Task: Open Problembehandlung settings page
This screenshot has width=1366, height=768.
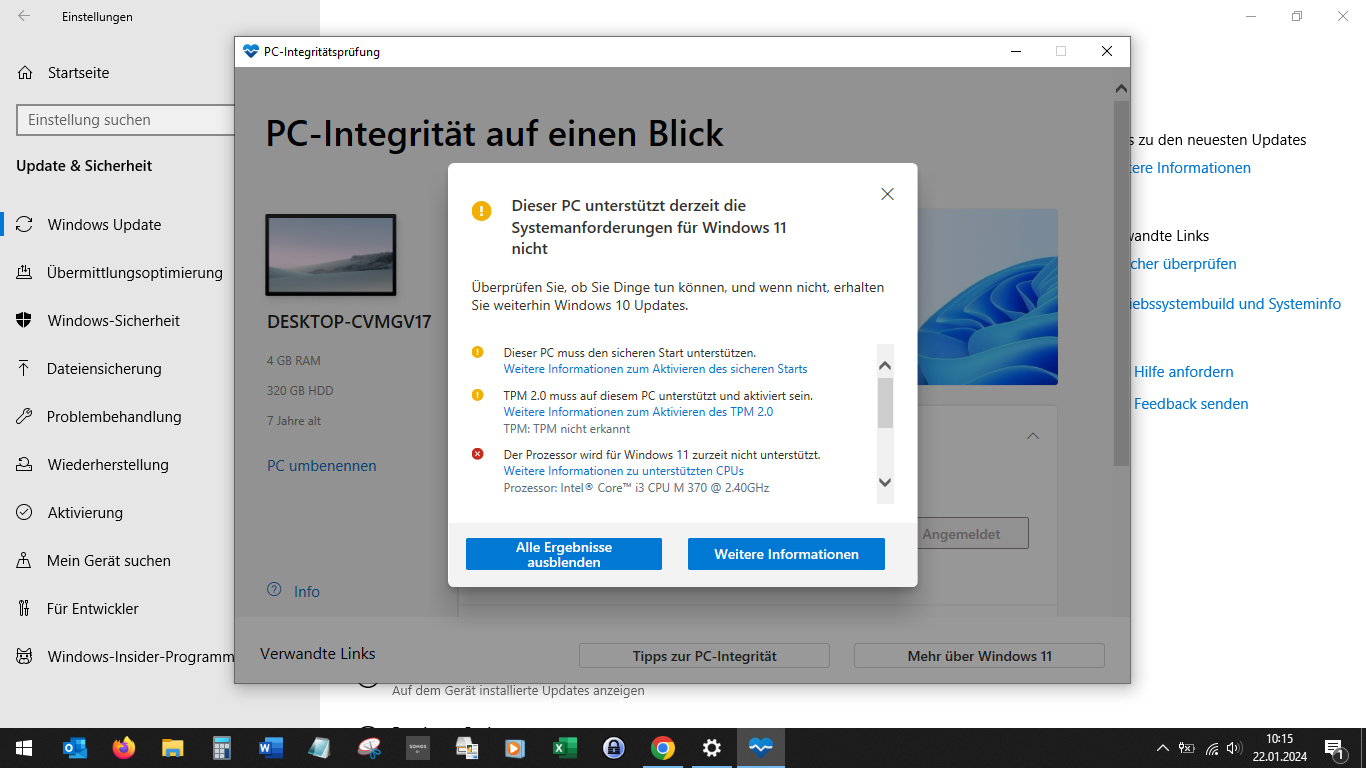Action: click(x=114, y=417)
